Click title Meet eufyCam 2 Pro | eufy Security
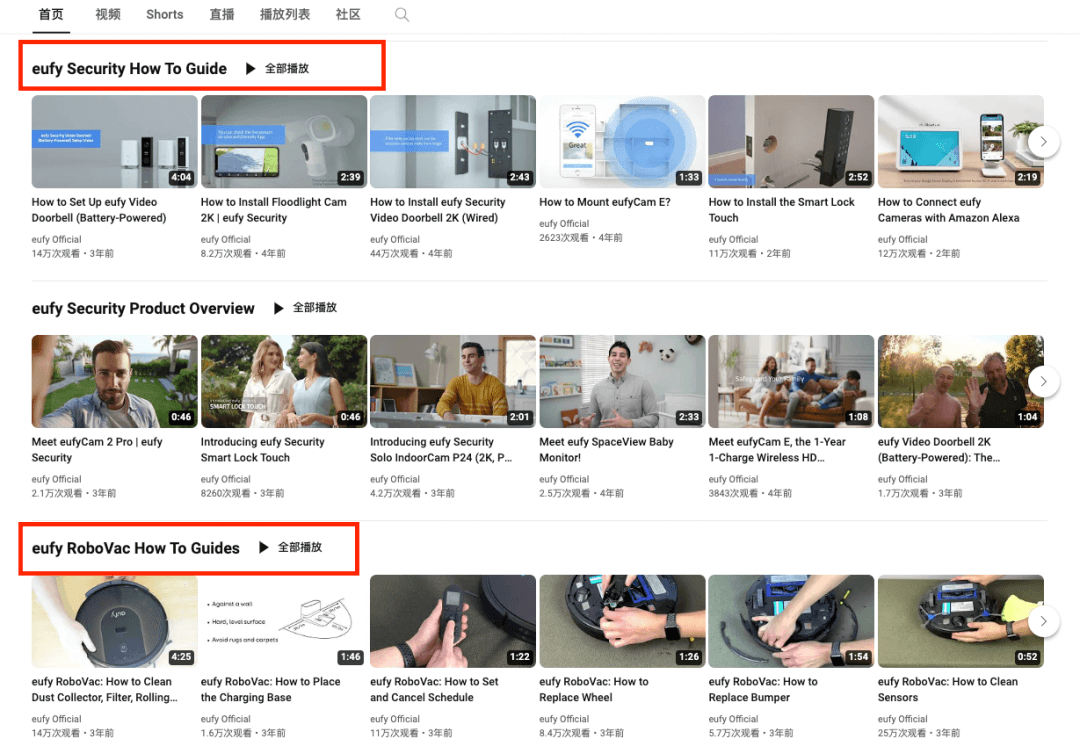This screenshot has width=1080, height=744. click(x=97, y=450)
